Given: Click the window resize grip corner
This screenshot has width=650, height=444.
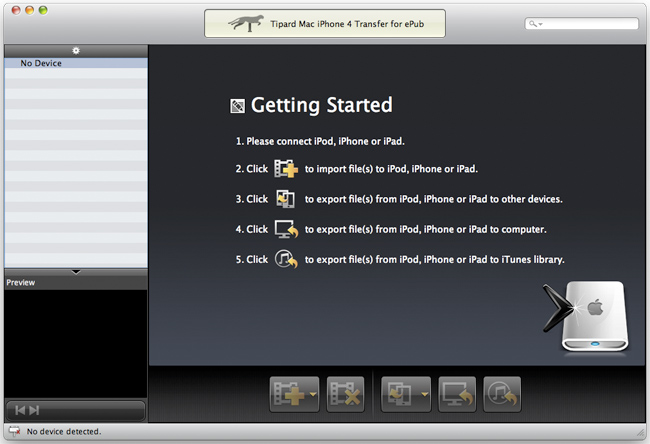Looking at the screenshot, I should click(x=640, y=433).
